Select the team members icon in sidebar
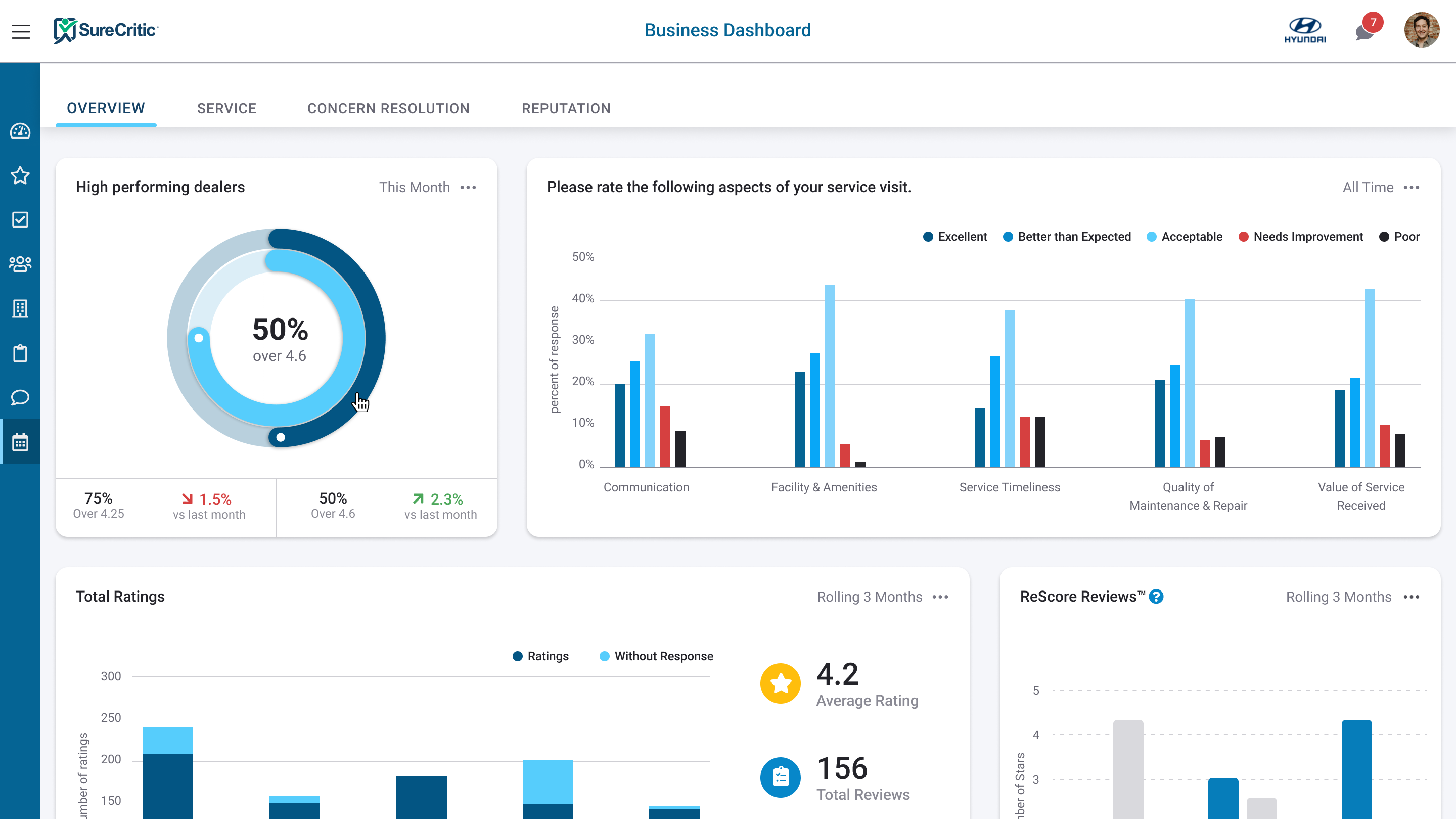Screen dimensions: 1456x819 (20, 264)
